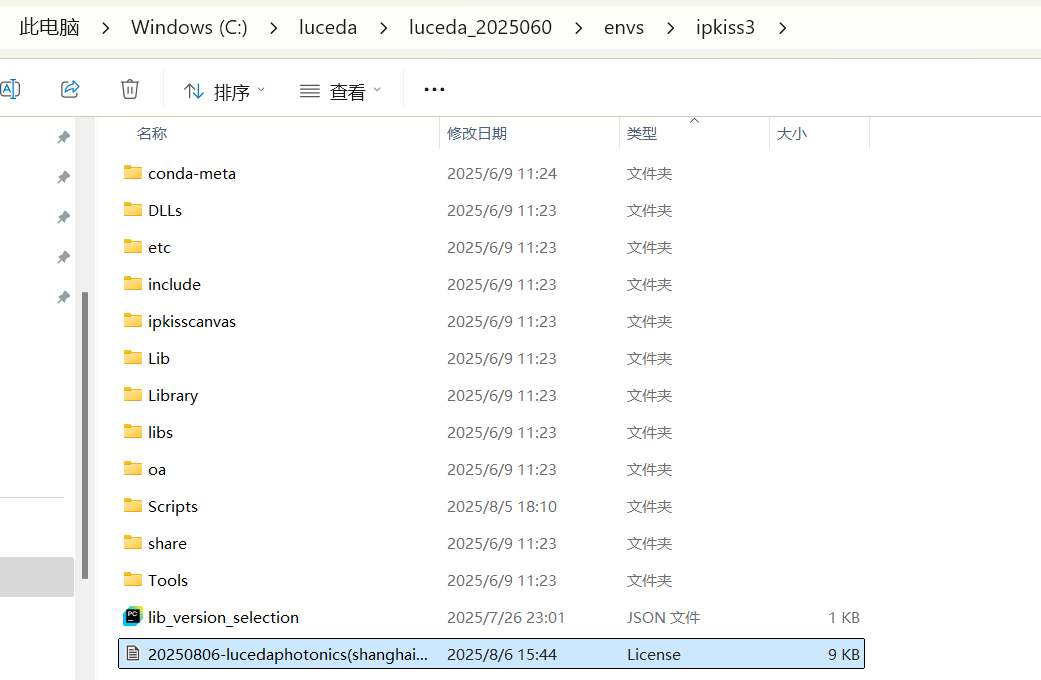Click the 2025/7/26 23:01 date cell

coord(506,618)
